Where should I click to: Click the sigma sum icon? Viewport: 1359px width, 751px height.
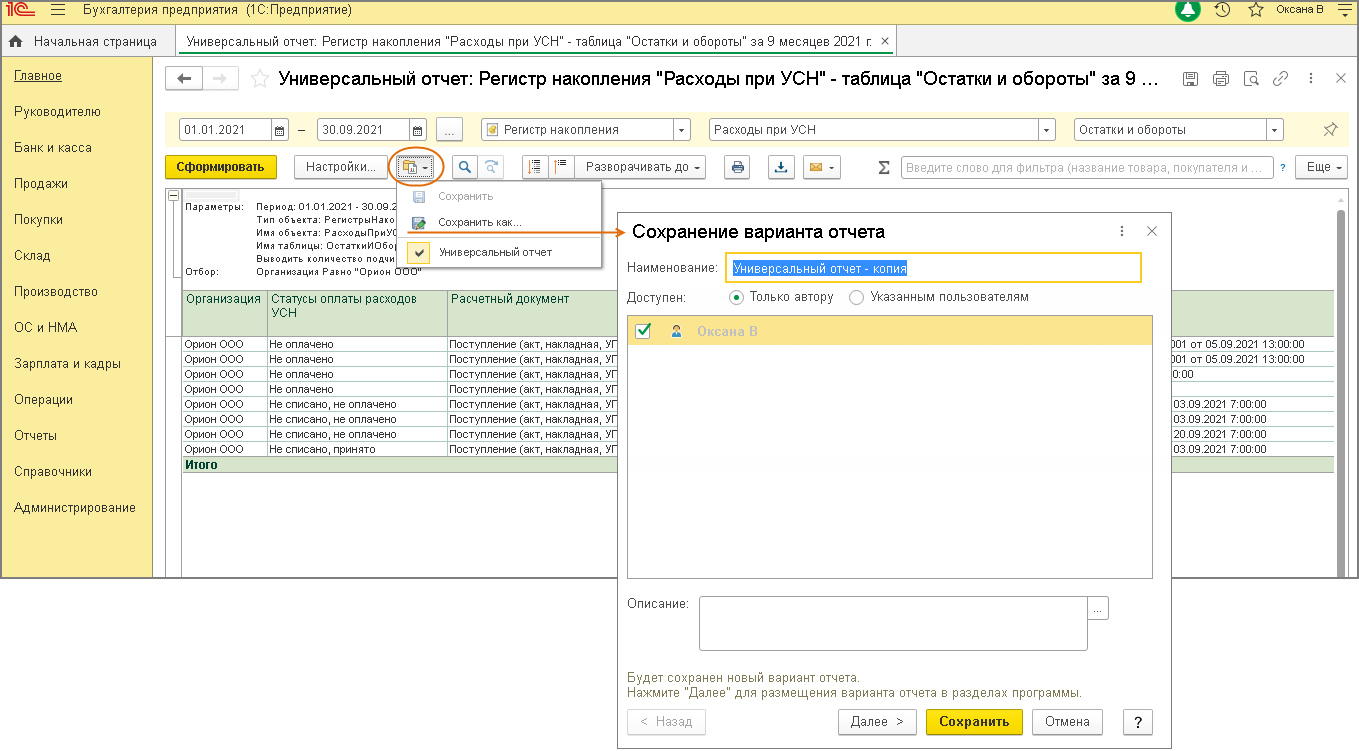[884, 167]
